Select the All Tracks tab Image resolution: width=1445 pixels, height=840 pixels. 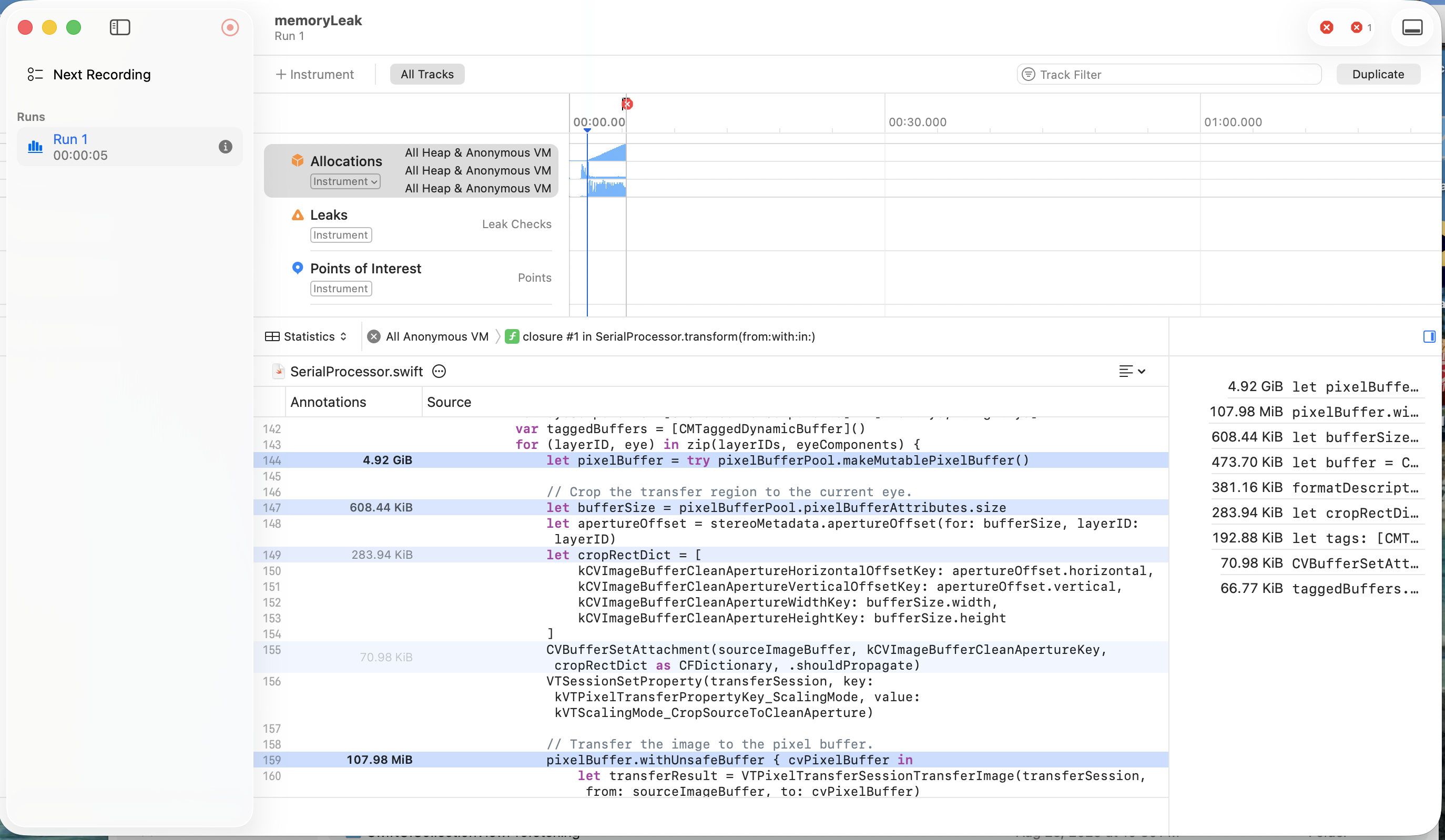click(427, 75)
